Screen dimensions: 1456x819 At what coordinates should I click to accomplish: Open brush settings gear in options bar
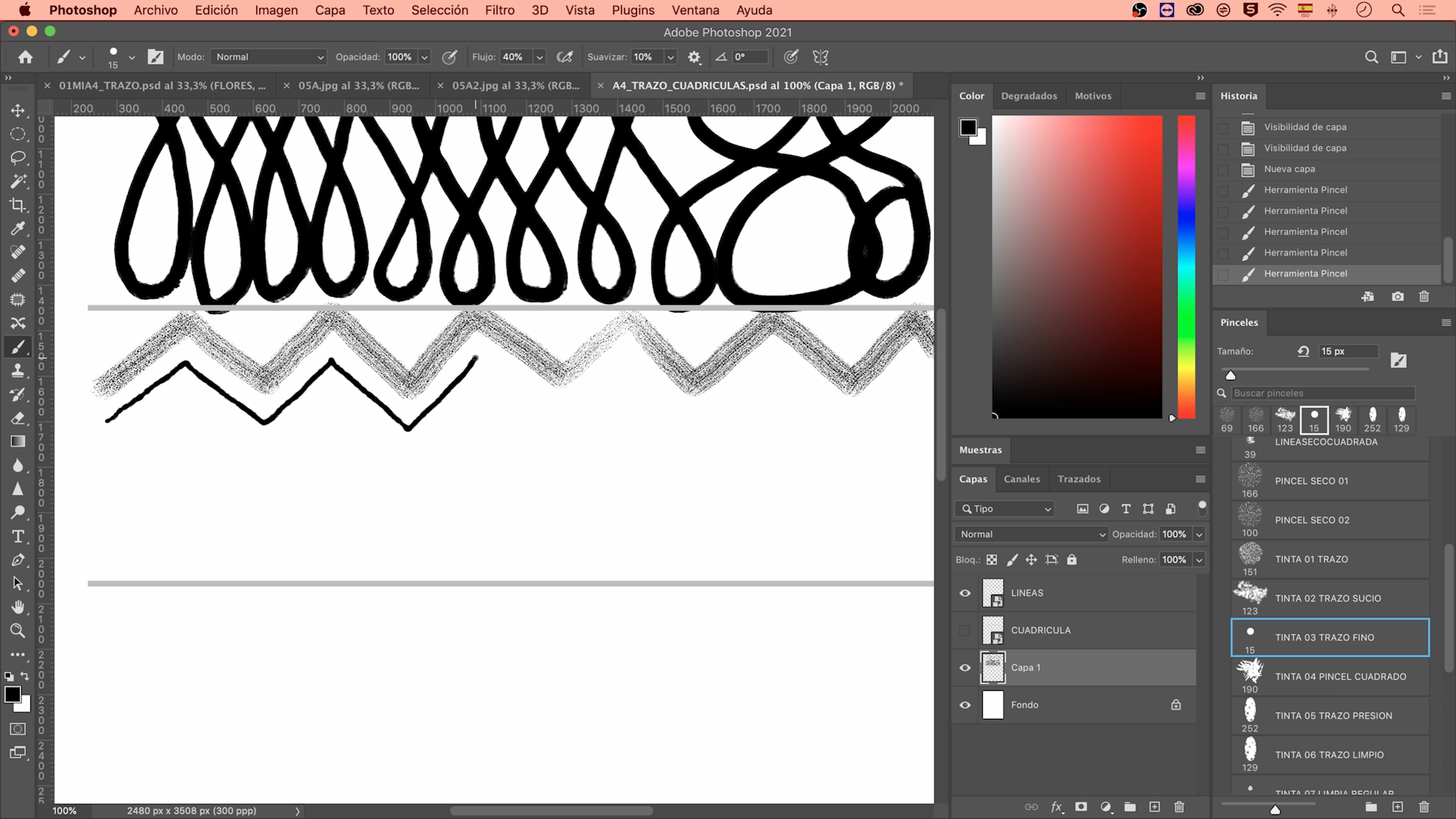pyautogui.click(x=694, y=57)
